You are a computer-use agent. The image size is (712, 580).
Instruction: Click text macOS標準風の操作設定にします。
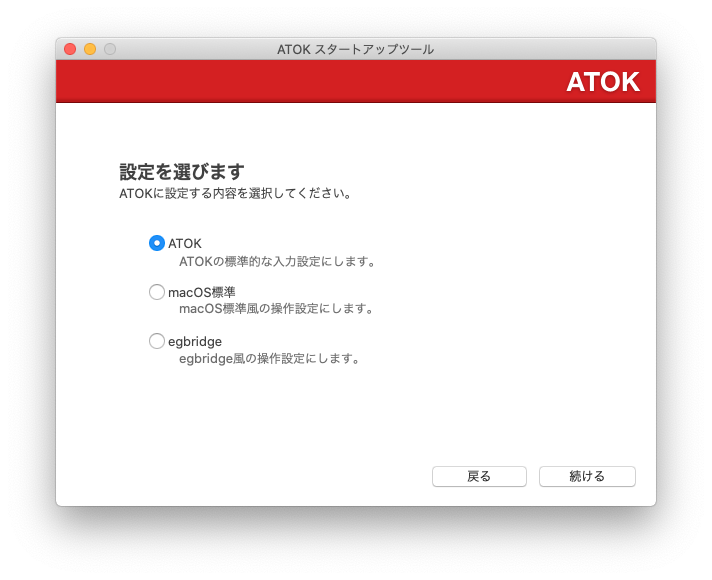[x=277, y=309]
